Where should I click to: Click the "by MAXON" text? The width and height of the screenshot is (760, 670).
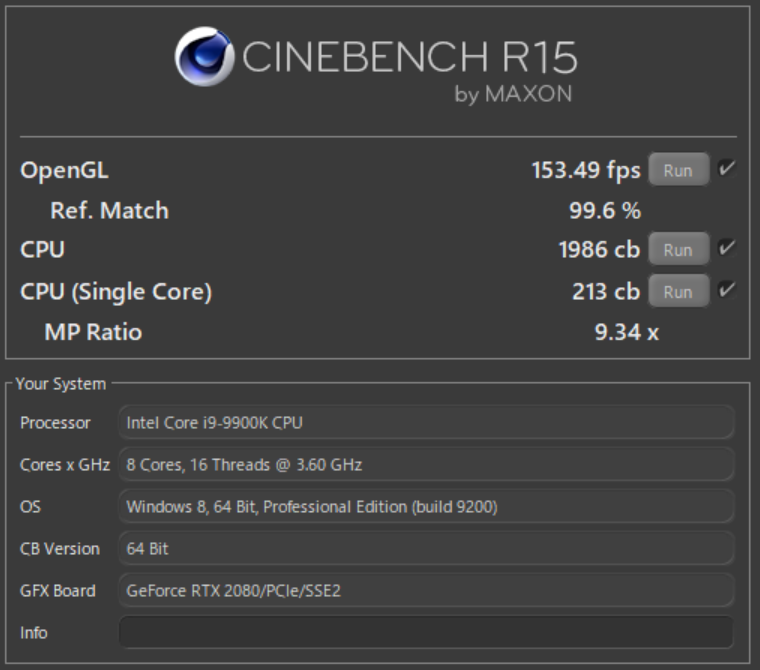pyautogui.click(x=513, y=95)
